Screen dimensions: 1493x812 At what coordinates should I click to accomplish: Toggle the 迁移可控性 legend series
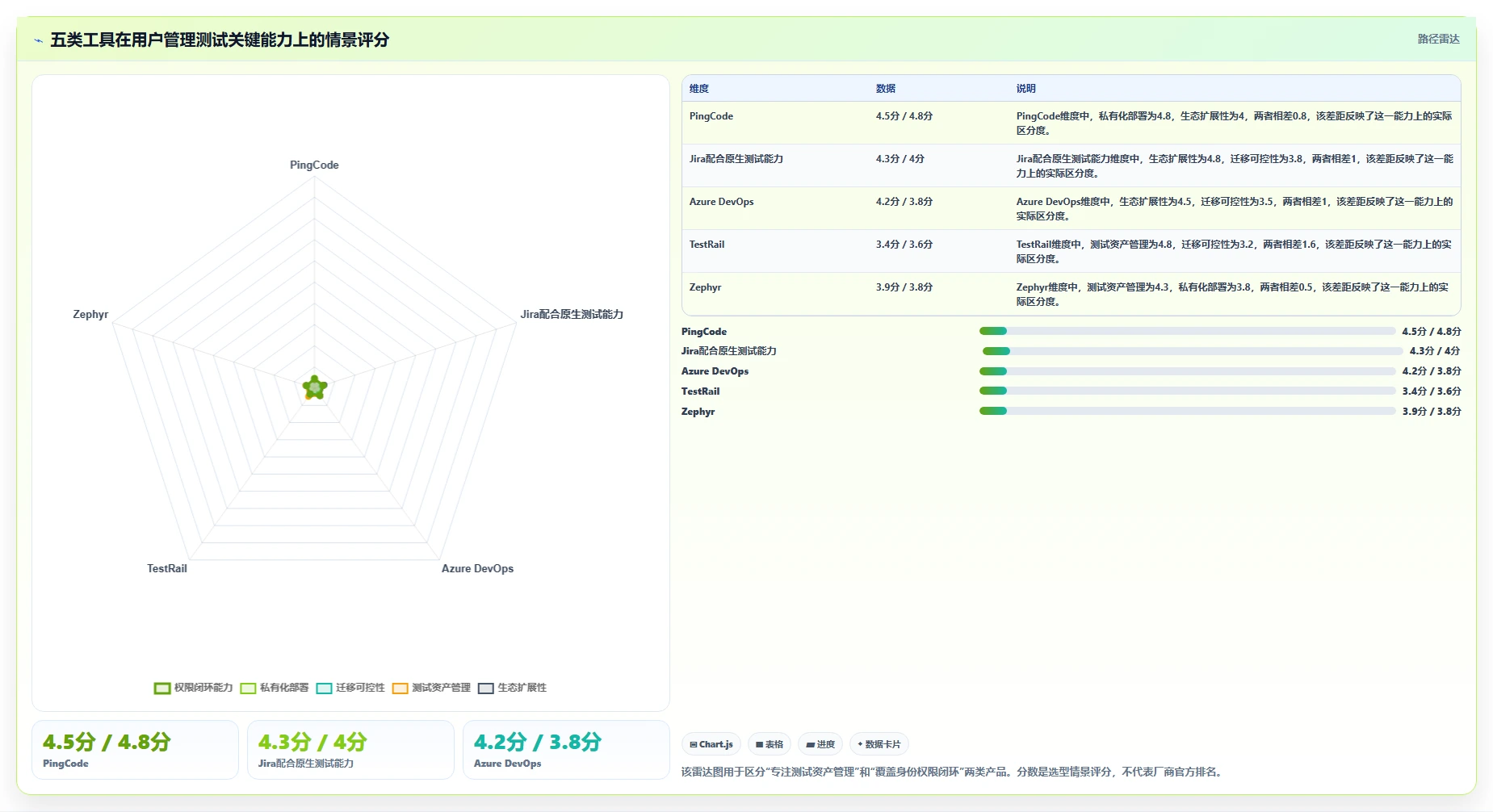350,688
